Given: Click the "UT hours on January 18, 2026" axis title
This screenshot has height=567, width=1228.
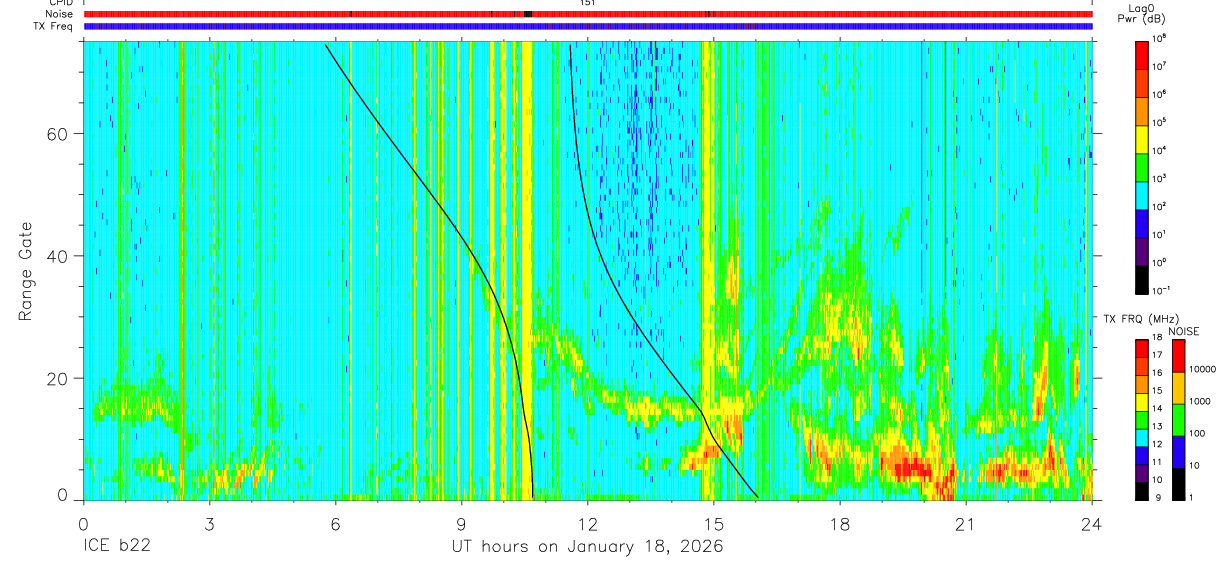Looking at the screenshot, I should [x=587, y=547].
